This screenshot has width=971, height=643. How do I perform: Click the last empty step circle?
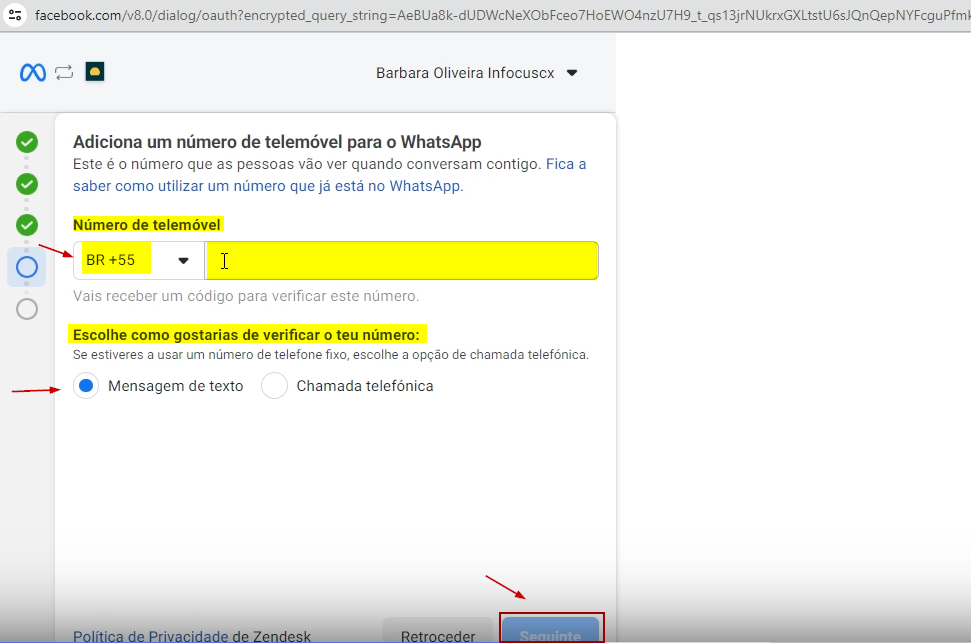(x=27, y=309)
